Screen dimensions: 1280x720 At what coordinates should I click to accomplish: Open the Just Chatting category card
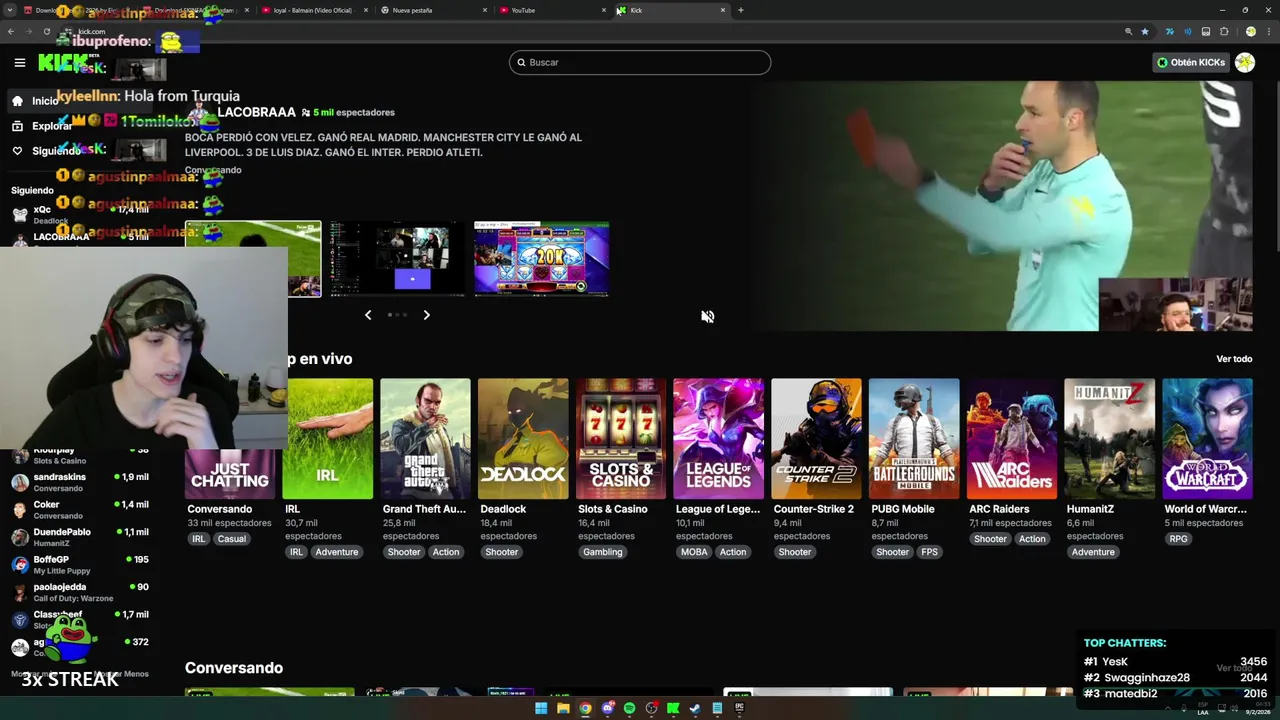(x=230, y=438)
